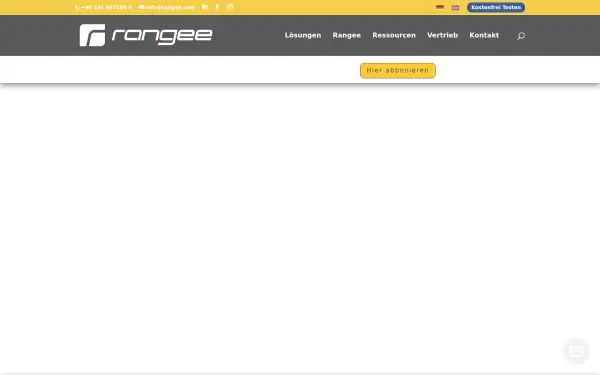Open the Kontakt menu item

(x=484, y=35)
